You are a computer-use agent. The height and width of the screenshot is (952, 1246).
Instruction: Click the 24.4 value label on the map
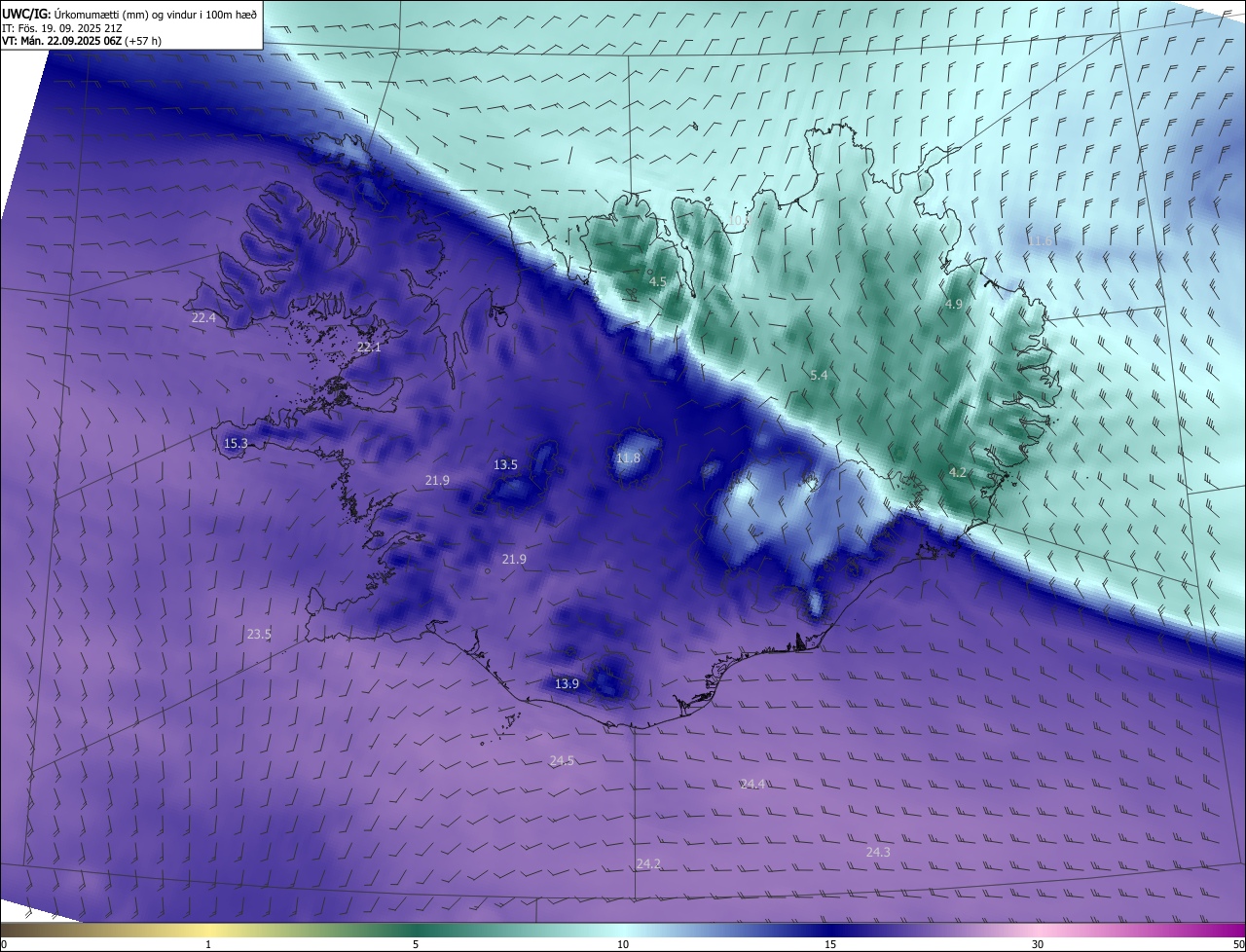click(752, 784)
